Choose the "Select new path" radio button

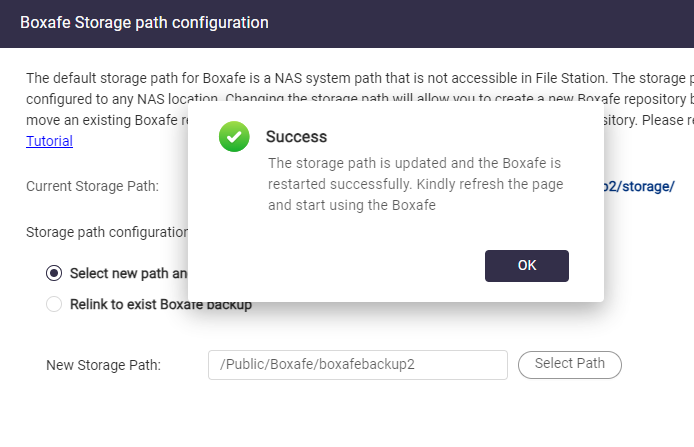tap(54, 273)
